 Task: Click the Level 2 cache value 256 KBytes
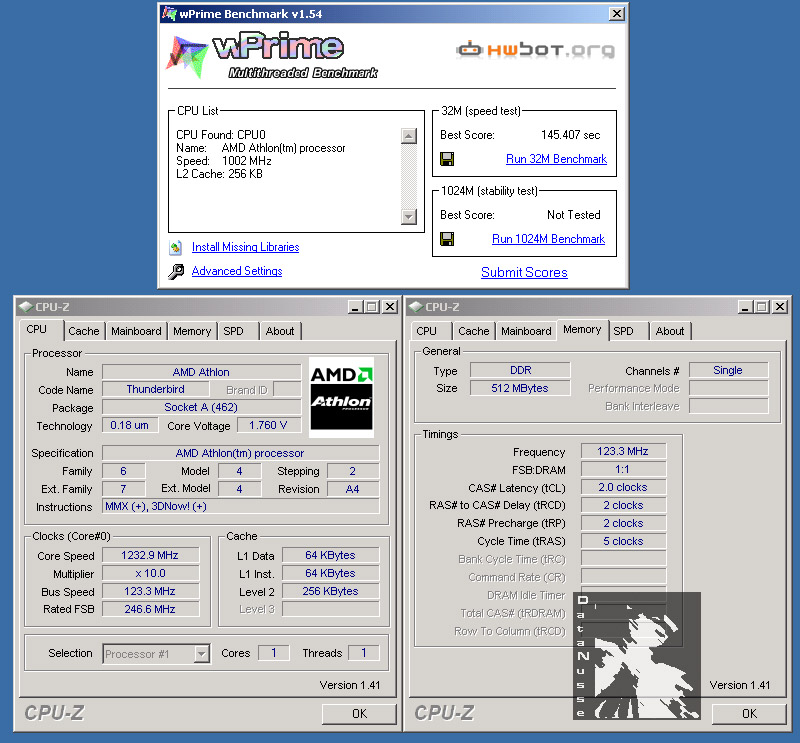(x=331, y=591)
